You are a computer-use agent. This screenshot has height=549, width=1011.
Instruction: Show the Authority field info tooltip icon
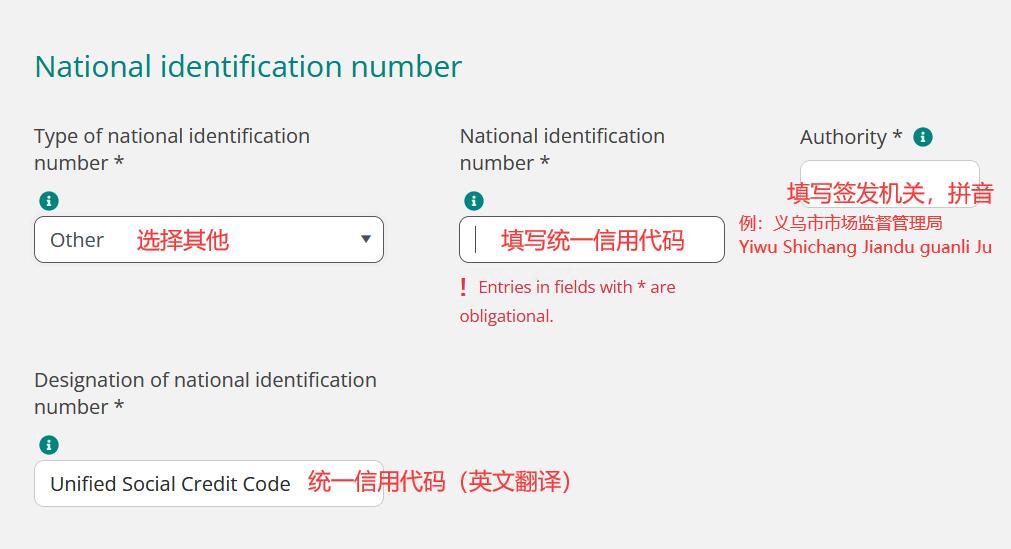coord(923,137)
